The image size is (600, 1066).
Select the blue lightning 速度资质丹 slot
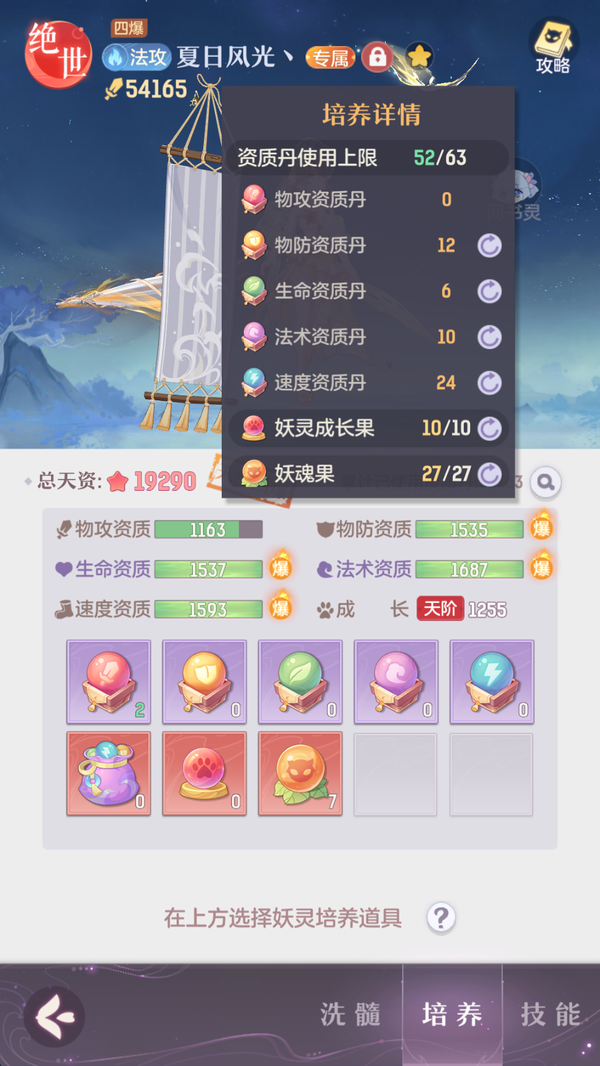[x=492, y=681]
